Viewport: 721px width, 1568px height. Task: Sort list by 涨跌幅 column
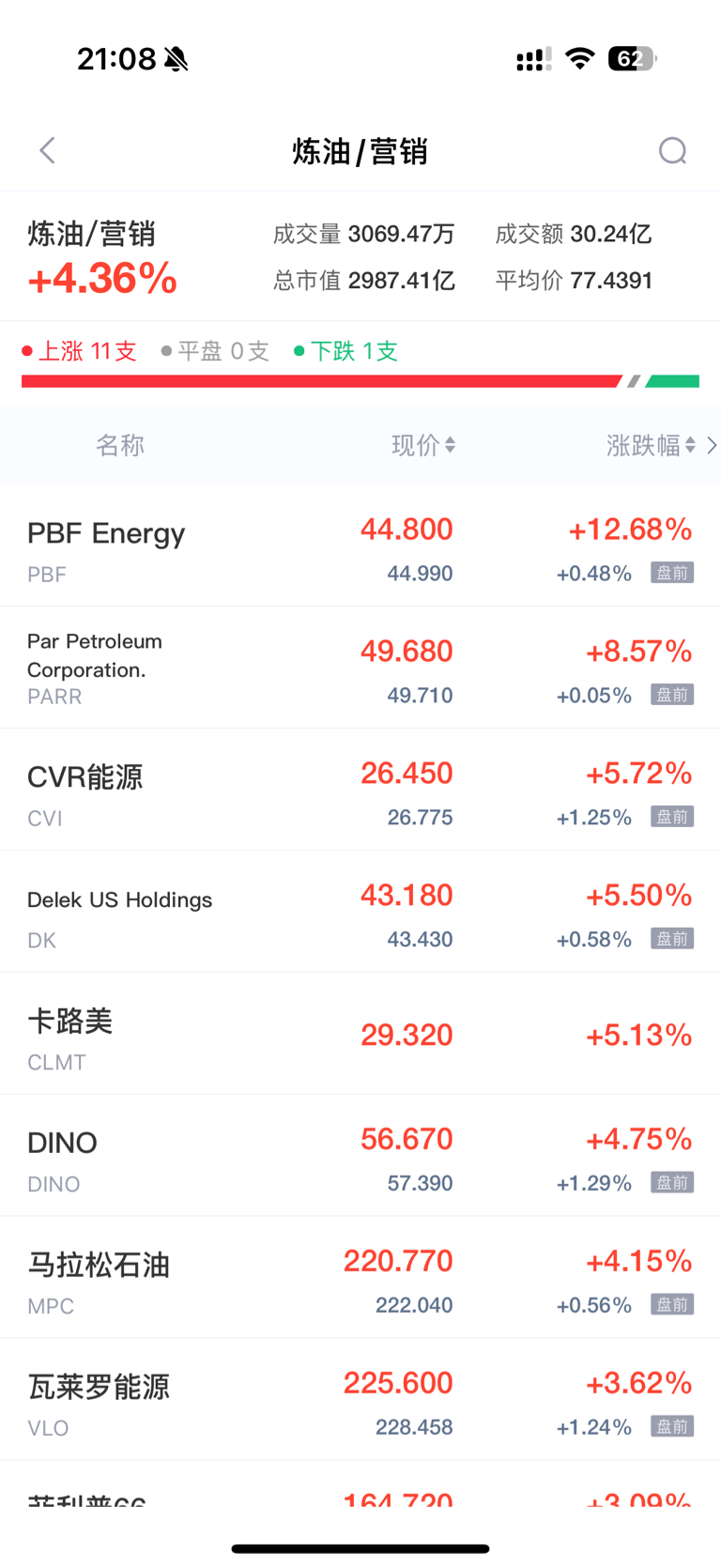[650, 445]
